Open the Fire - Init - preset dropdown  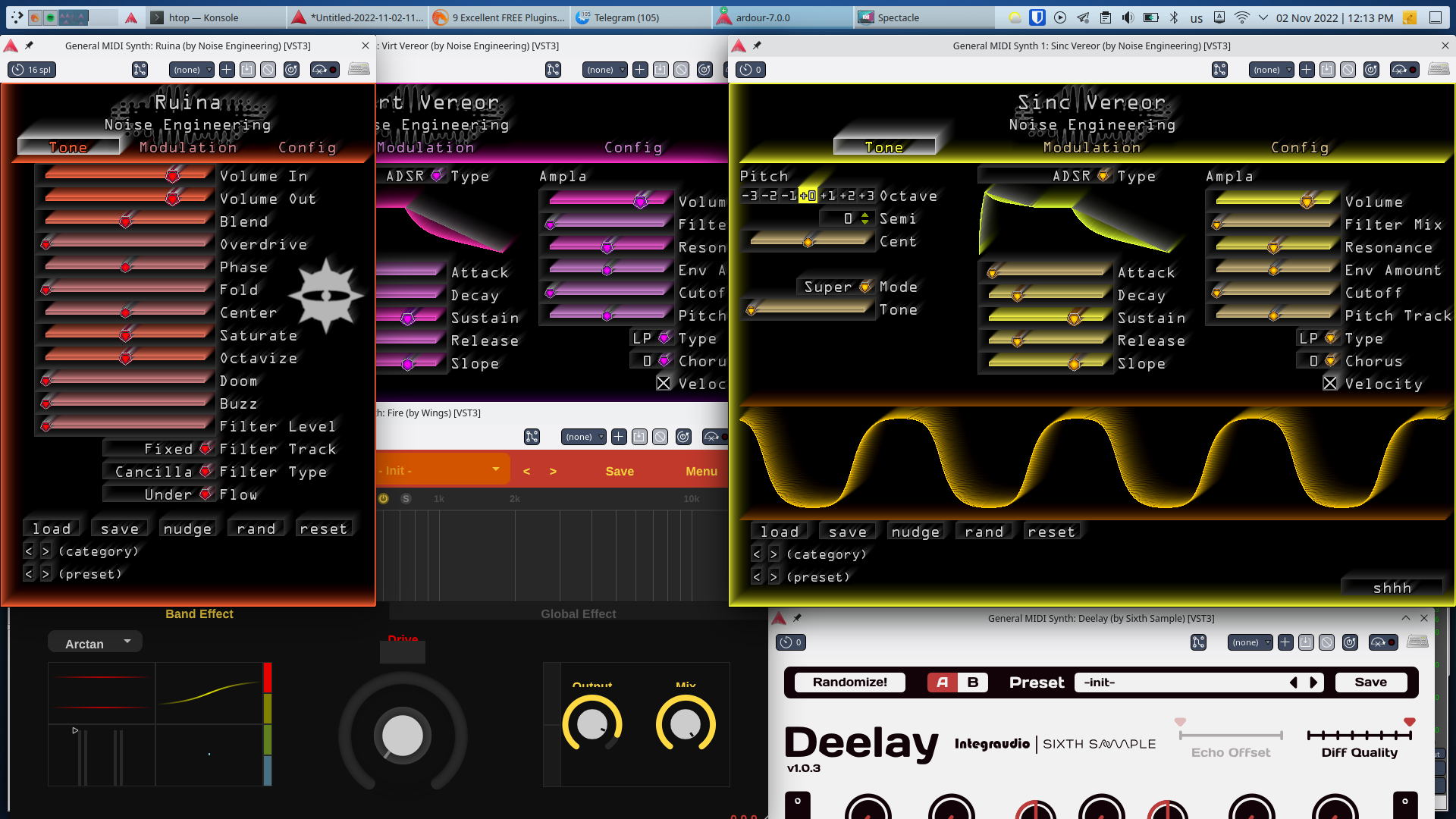click(x=441, y=471)
